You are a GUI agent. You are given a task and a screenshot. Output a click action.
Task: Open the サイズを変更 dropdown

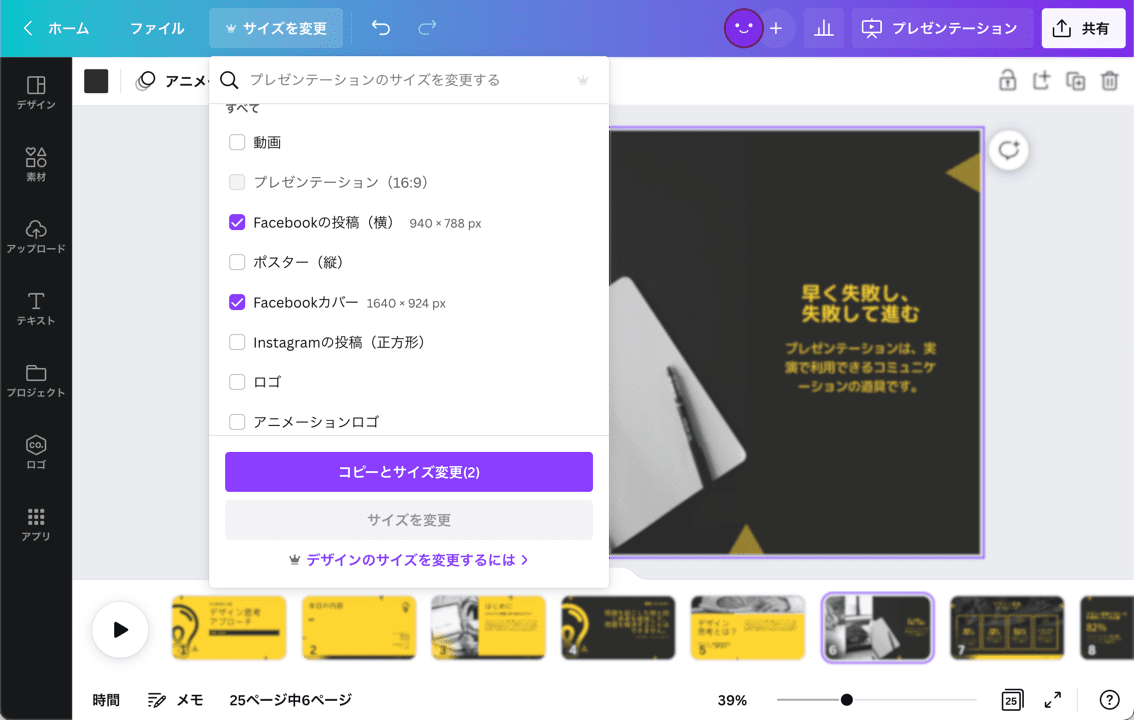click(x=276, y=28)
